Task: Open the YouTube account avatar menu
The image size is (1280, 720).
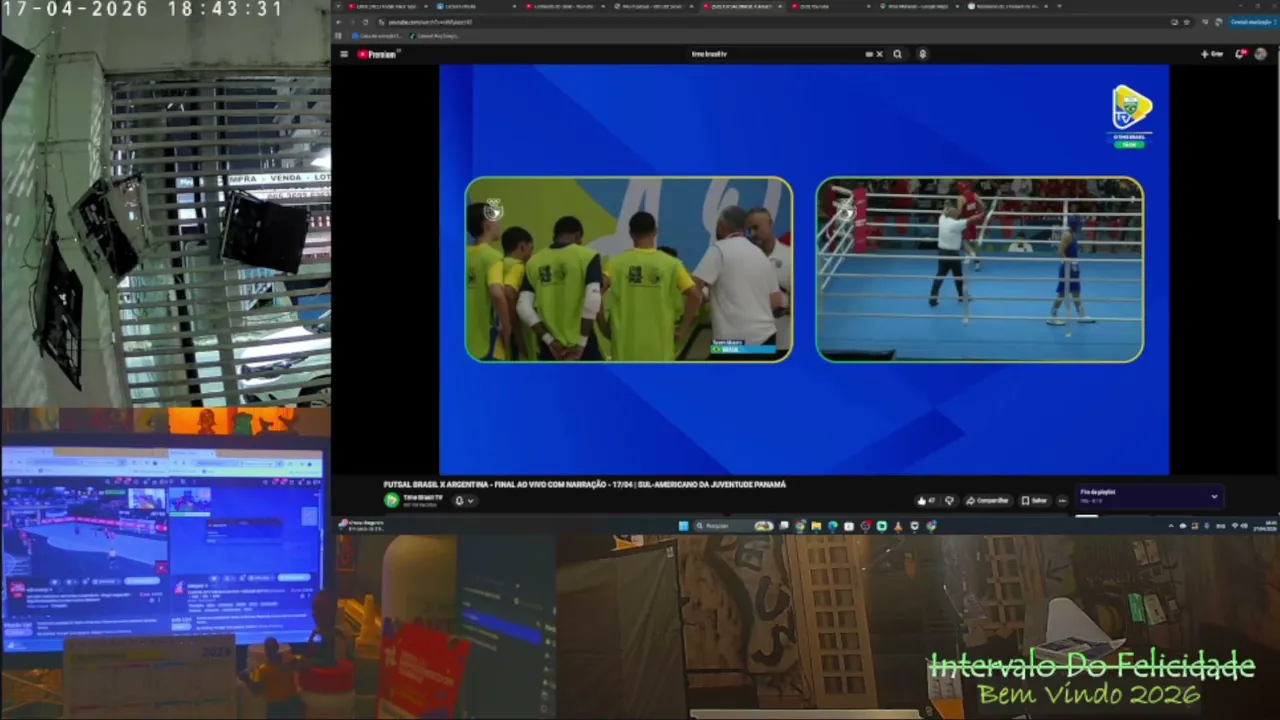Action: (x=1260, y=54)
